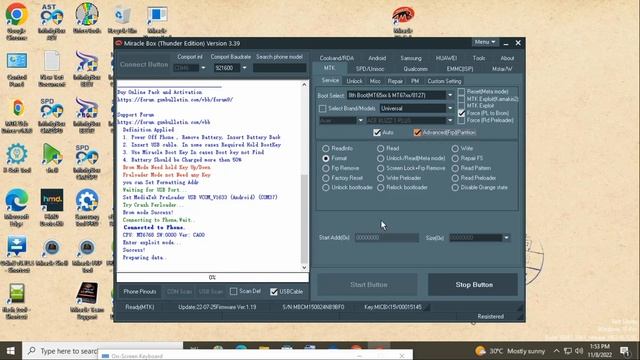The height and width of the screenshot is (360, 640).
Task: Uncheck Force (PL to Brom) checkbox
Action: coord(462,113)
